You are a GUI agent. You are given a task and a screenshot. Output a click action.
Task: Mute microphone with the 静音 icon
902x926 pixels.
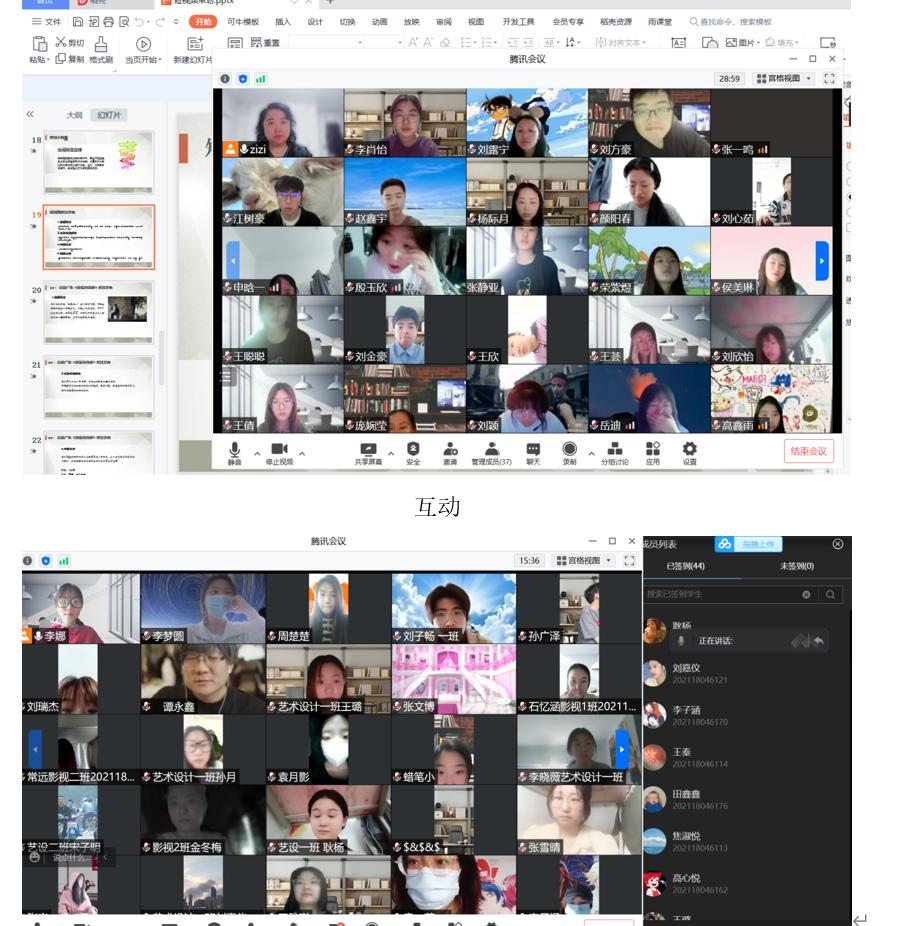click(x=235, y=452)
